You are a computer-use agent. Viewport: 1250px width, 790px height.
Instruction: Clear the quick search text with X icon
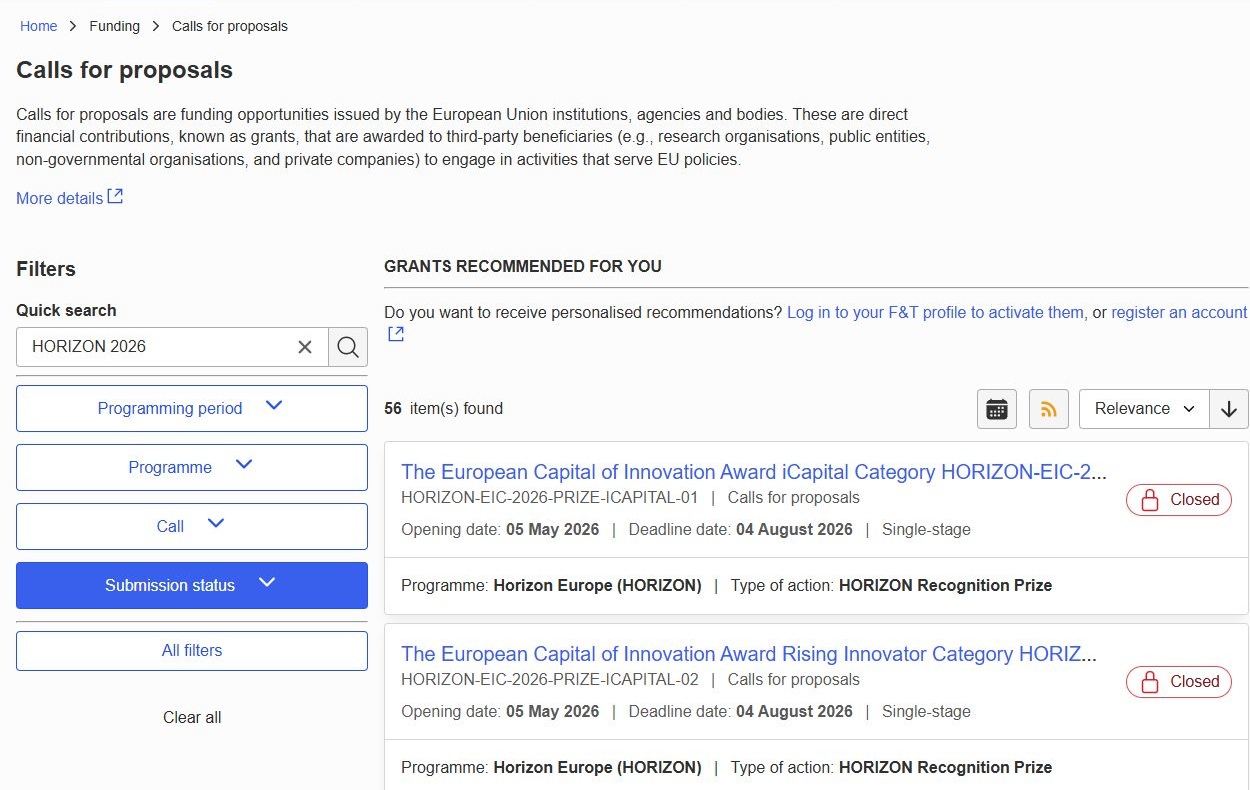pos(305,347)
